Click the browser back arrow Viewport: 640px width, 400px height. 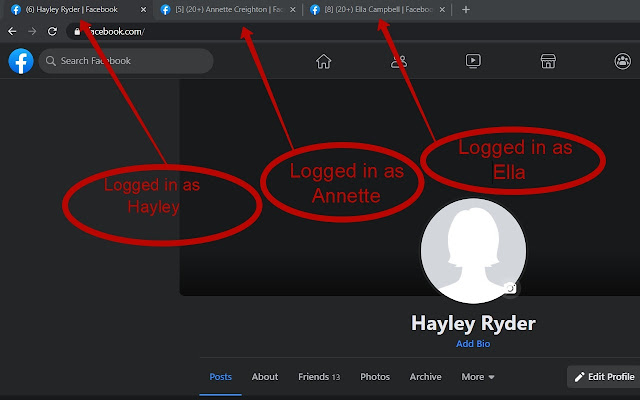pos(13,31)
